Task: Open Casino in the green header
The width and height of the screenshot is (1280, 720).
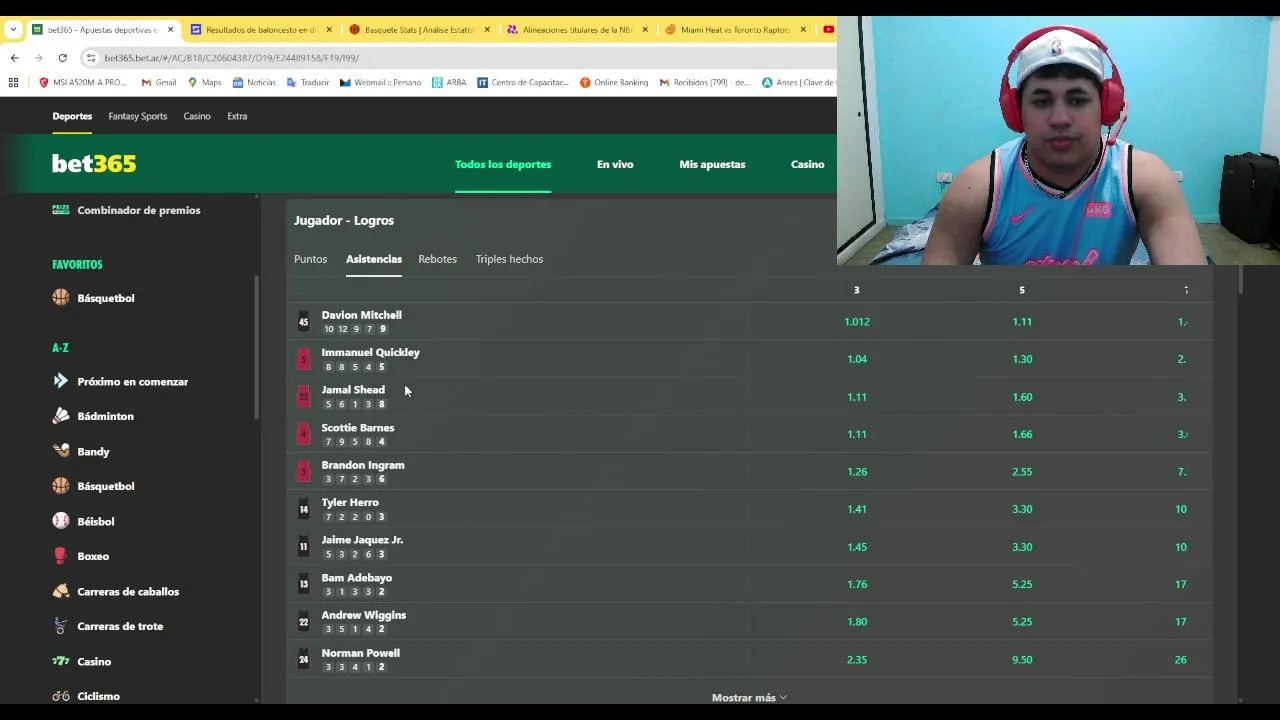Action: [x=807, y=164]
